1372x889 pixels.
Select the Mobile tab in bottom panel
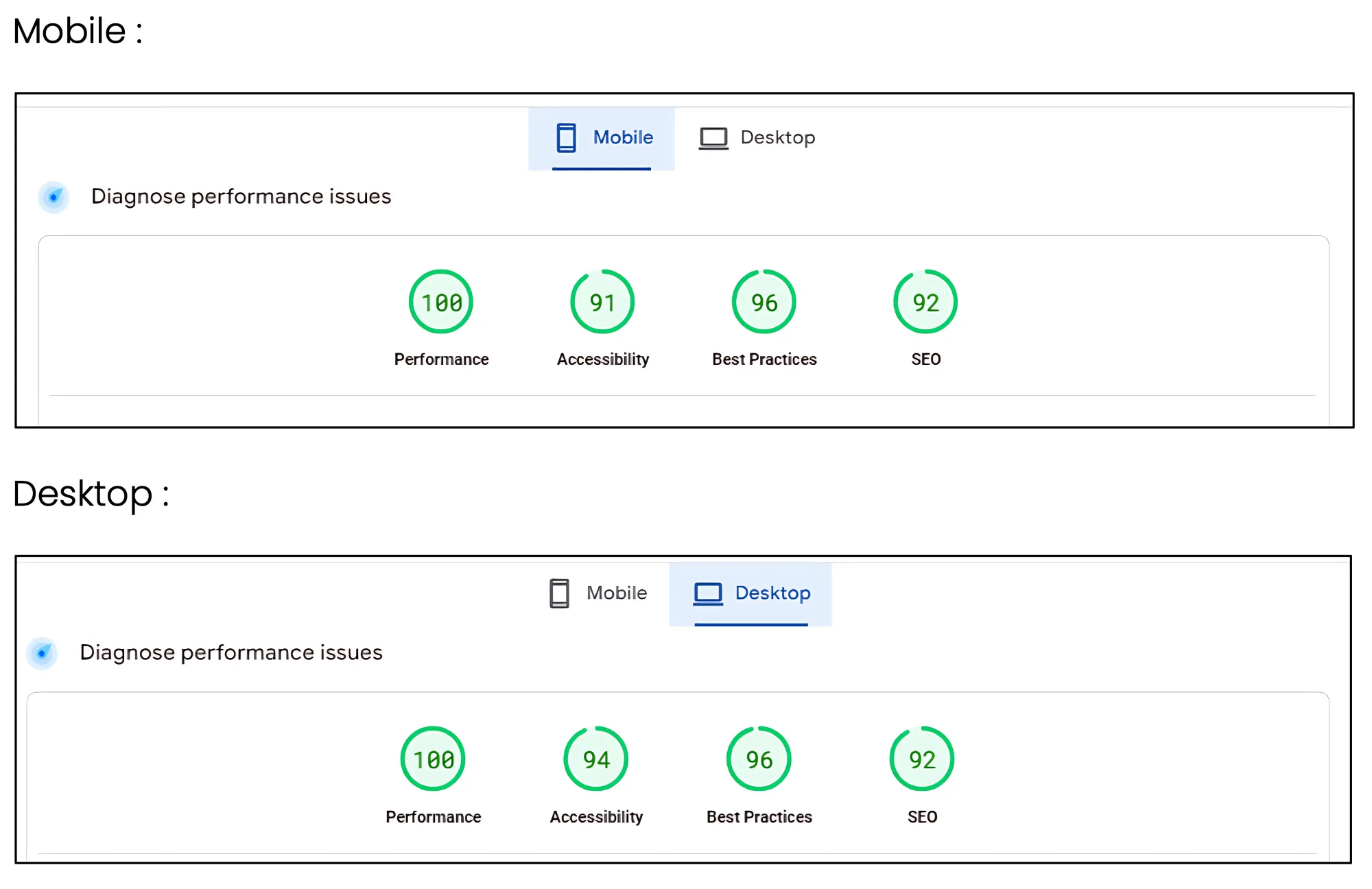pos(598,593)
